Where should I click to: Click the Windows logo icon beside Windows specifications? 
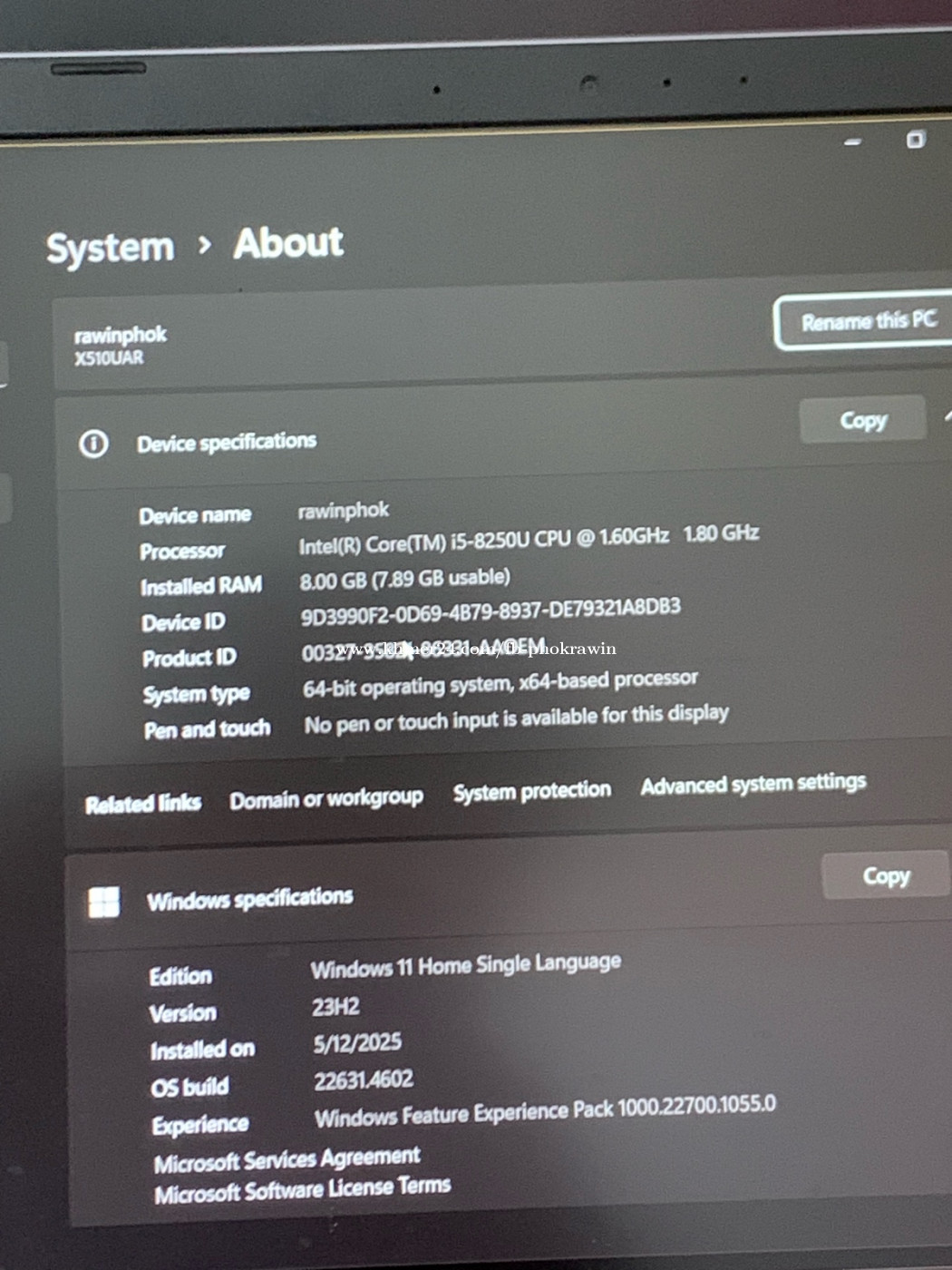pos(103,902)
